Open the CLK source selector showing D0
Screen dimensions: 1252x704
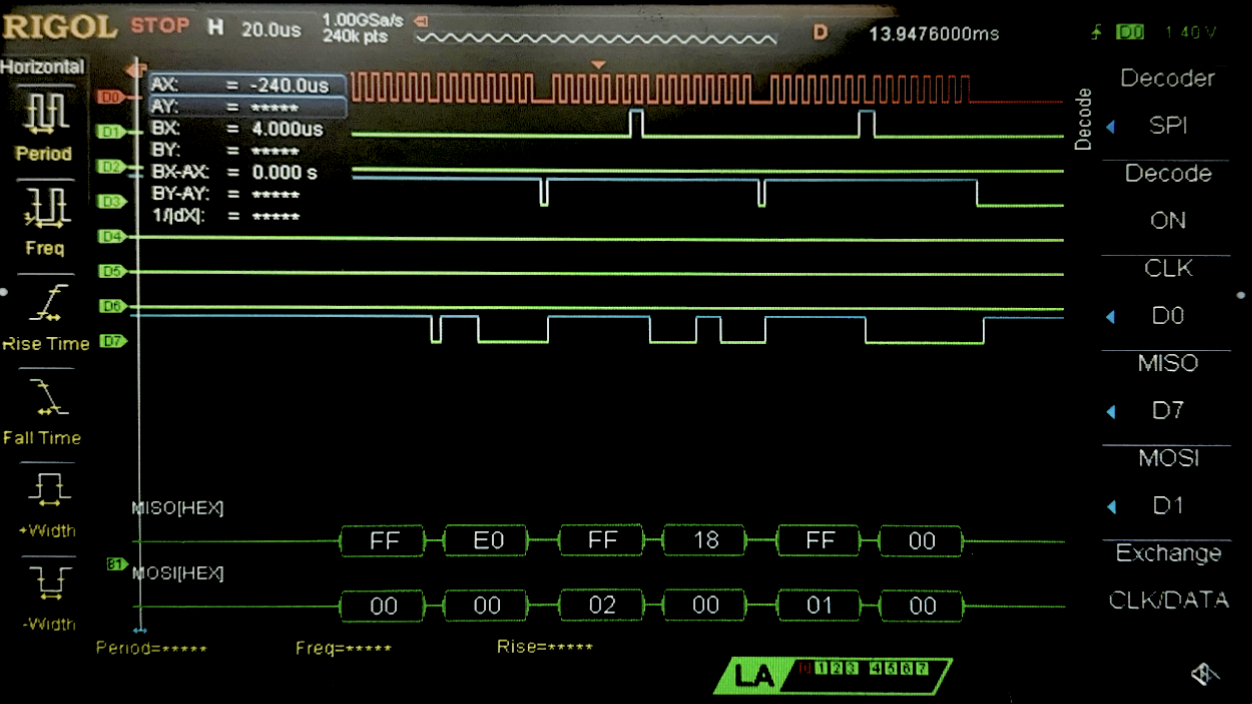pos(1166,315)
